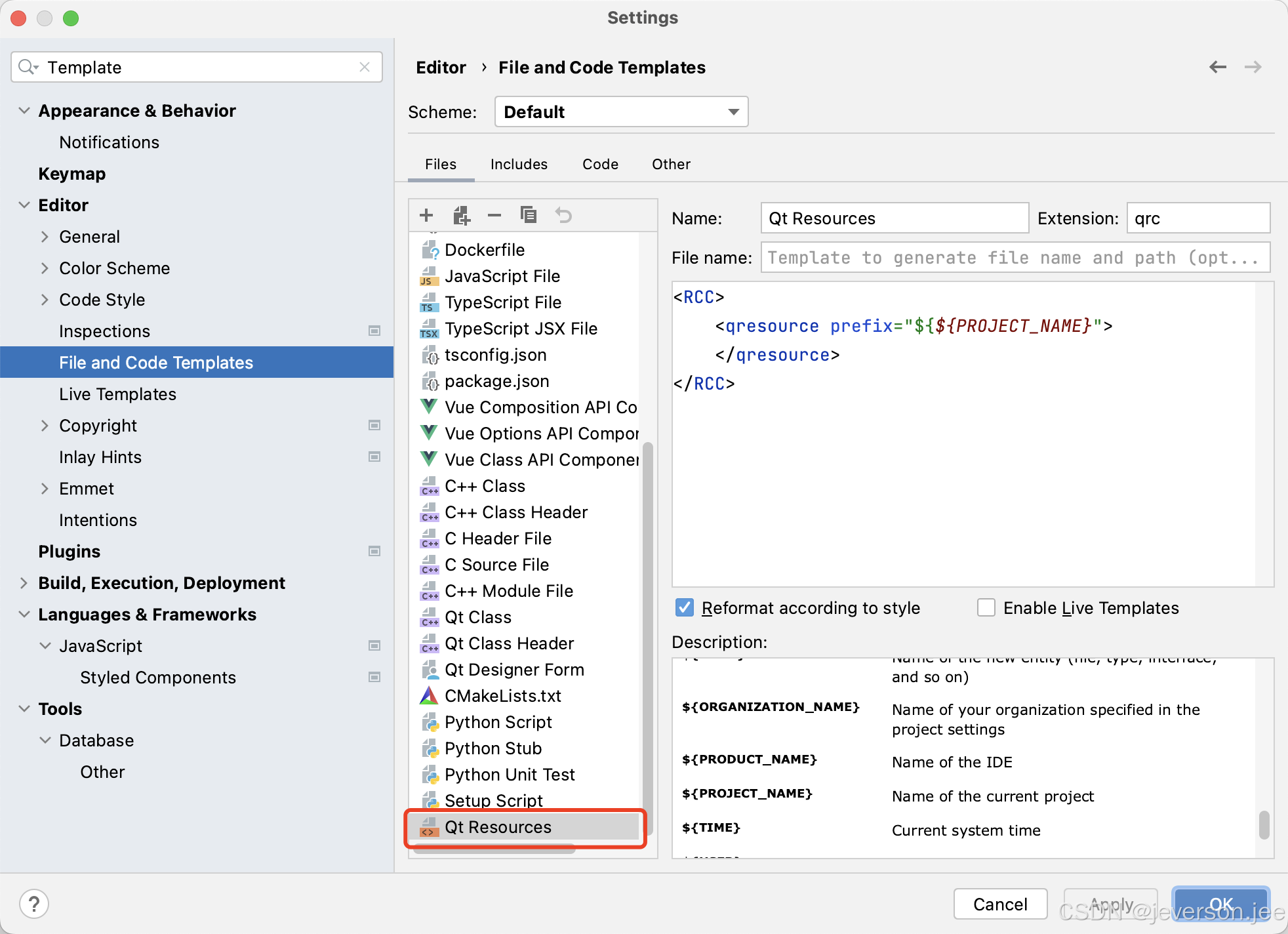The width and height of the screenshot is (1288, 934).
Task: Select Qt Class Header template
Action: (509, 643)
